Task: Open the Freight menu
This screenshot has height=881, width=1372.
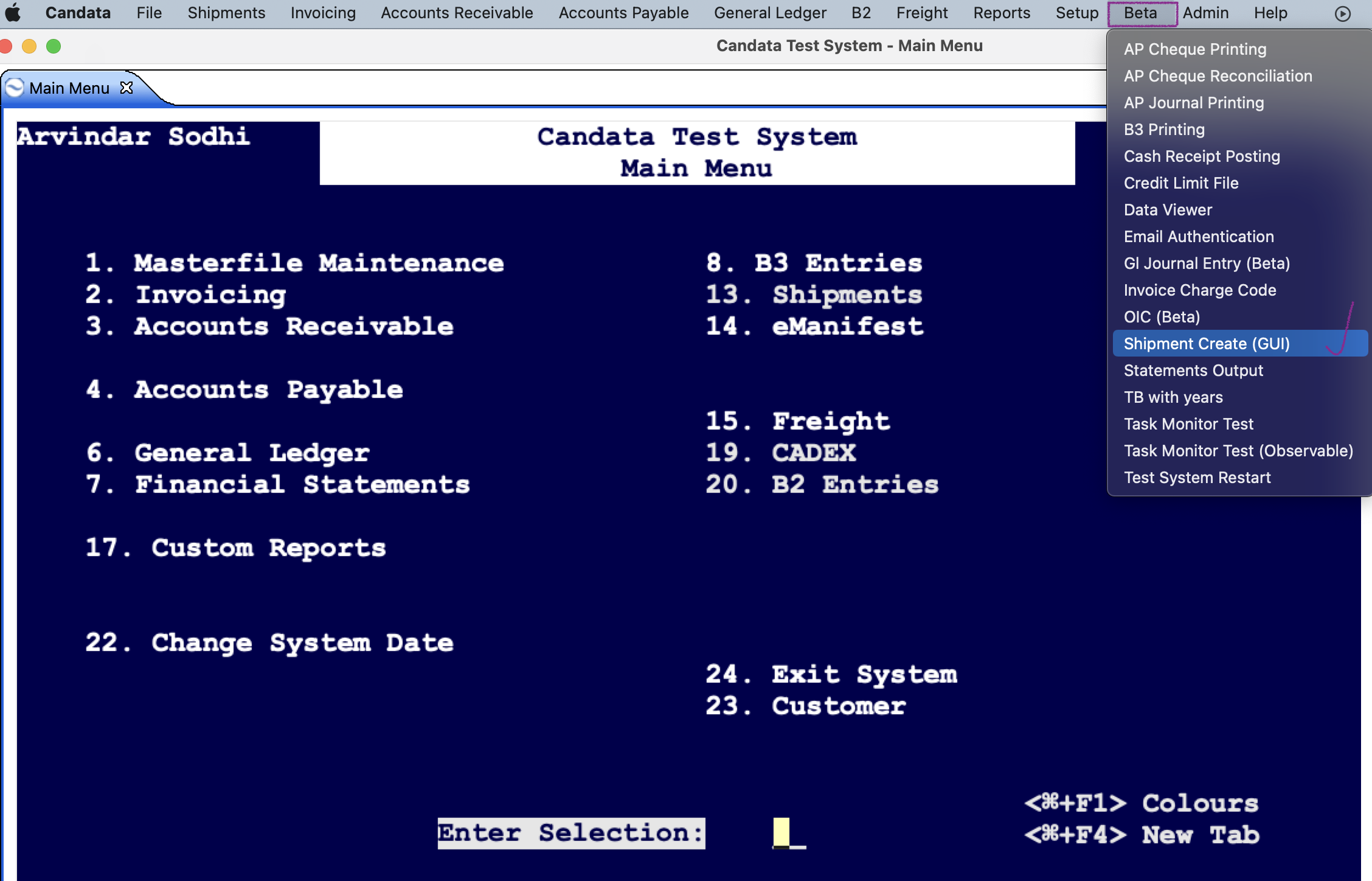Action: [x=922, y=13]
